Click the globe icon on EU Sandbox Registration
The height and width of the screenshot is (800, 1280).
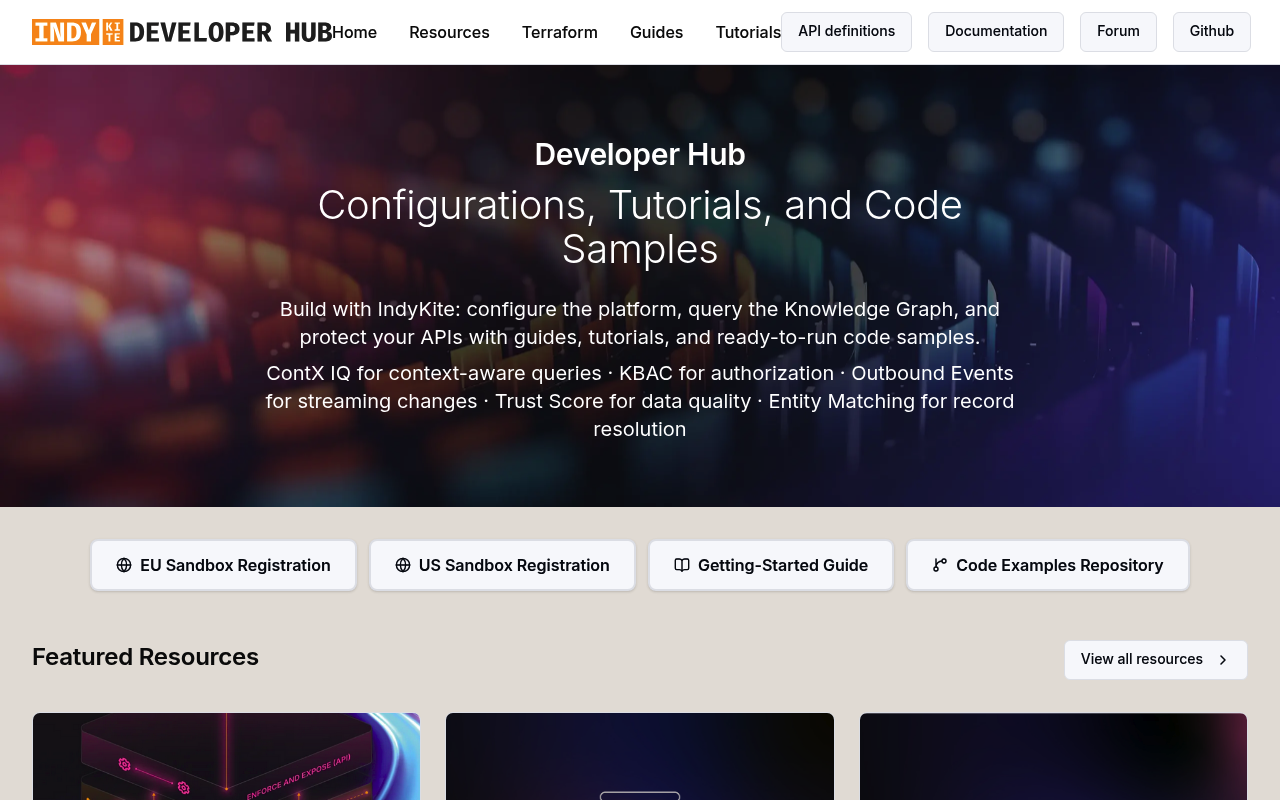(124, 565)
